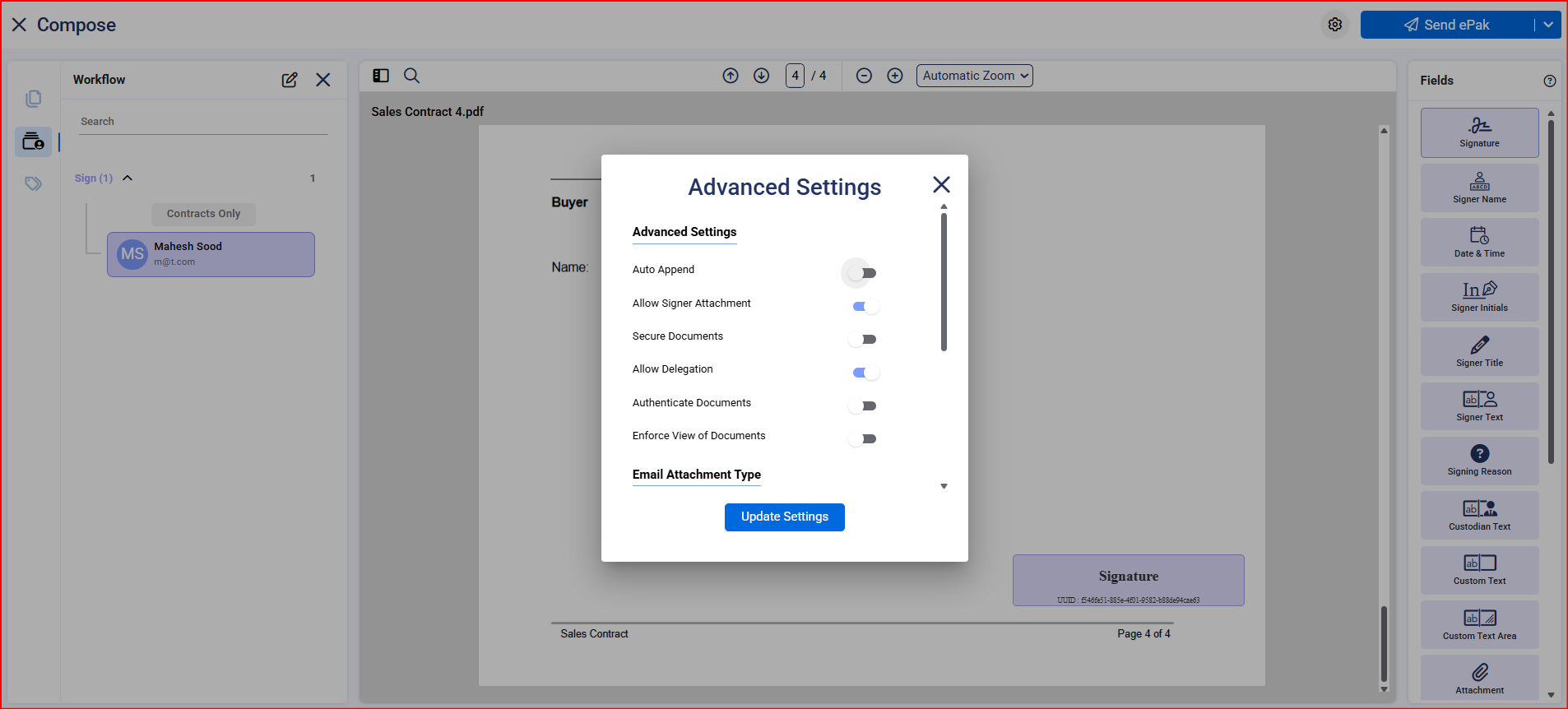The image size is (1568, 709).
Task: Go to previous page arrow
Action: click(x=730, y=76)
